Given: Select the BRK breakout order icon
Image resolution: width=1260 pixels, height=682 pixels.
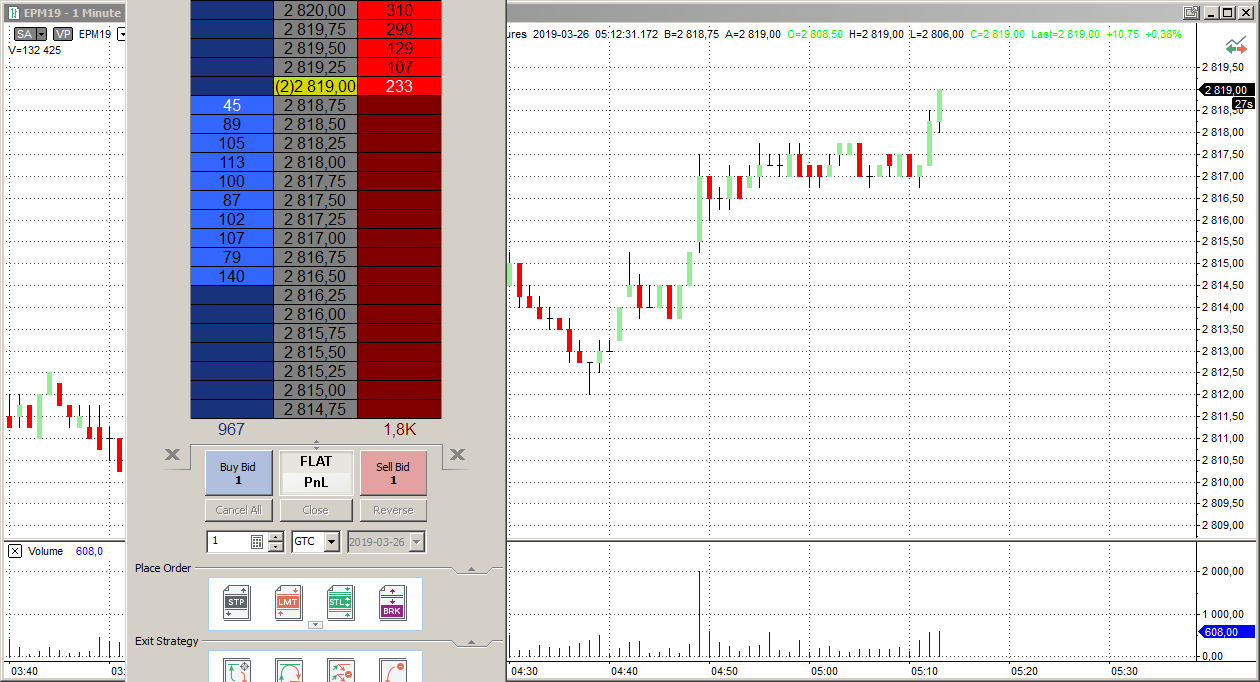Looking at the screenshot, I should 392,603.
